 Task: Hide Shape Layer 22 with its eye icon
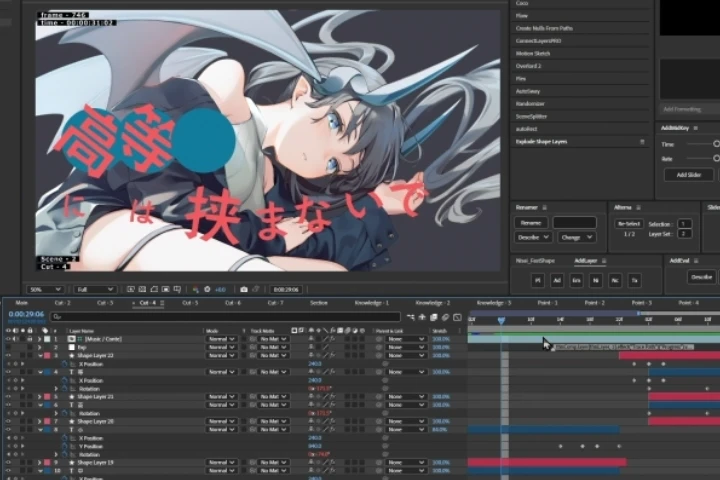pyautogui.click(x=8, y=356)
